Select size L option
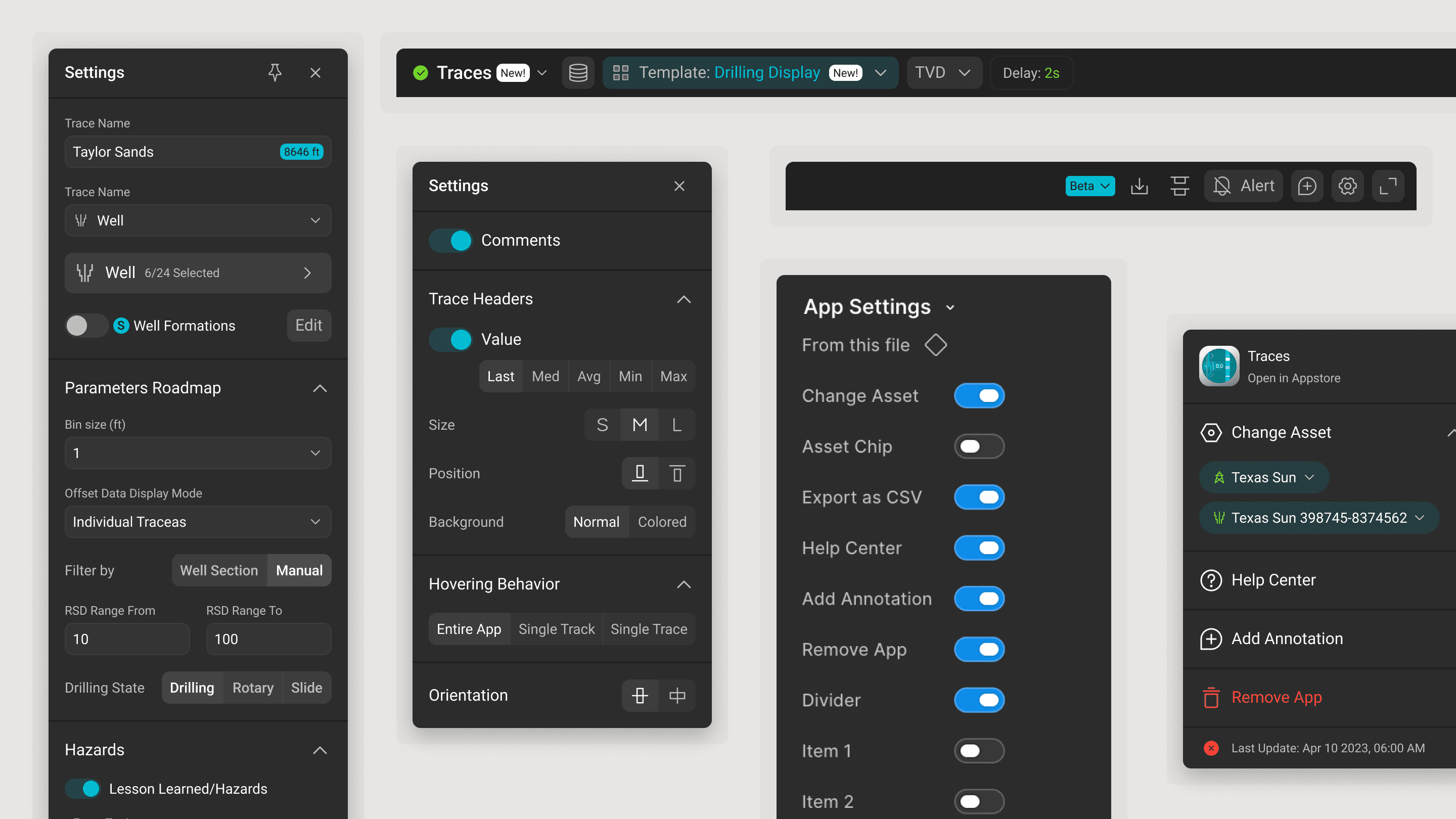This screenshot has width=1456, height=819. tap(676, 425)
